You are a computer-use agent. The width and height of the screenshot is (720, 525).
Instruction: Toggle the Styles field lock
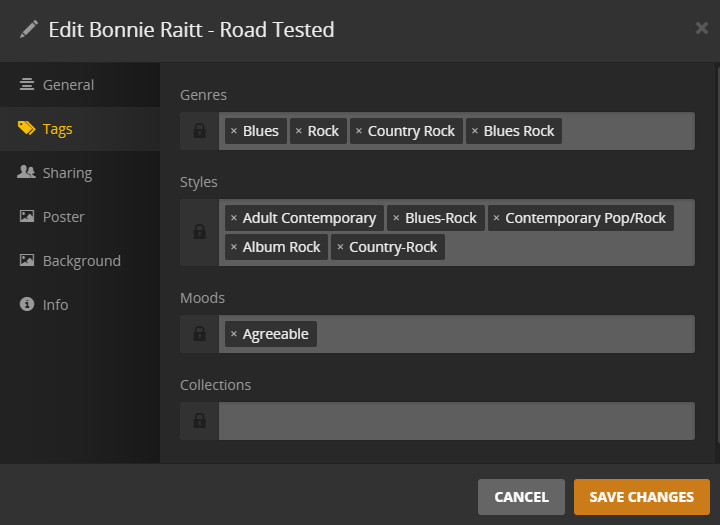(x=199, y=232)
